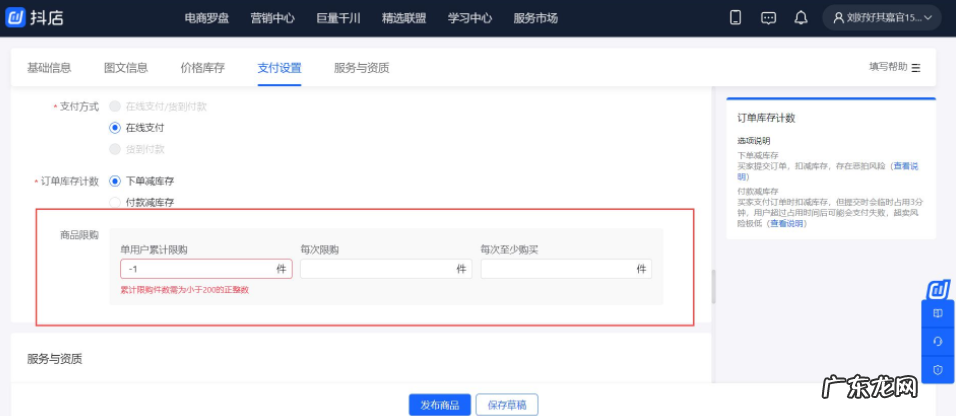Click the 服务与资质 section heading
The image size is (956, 416).
(54, 359)
